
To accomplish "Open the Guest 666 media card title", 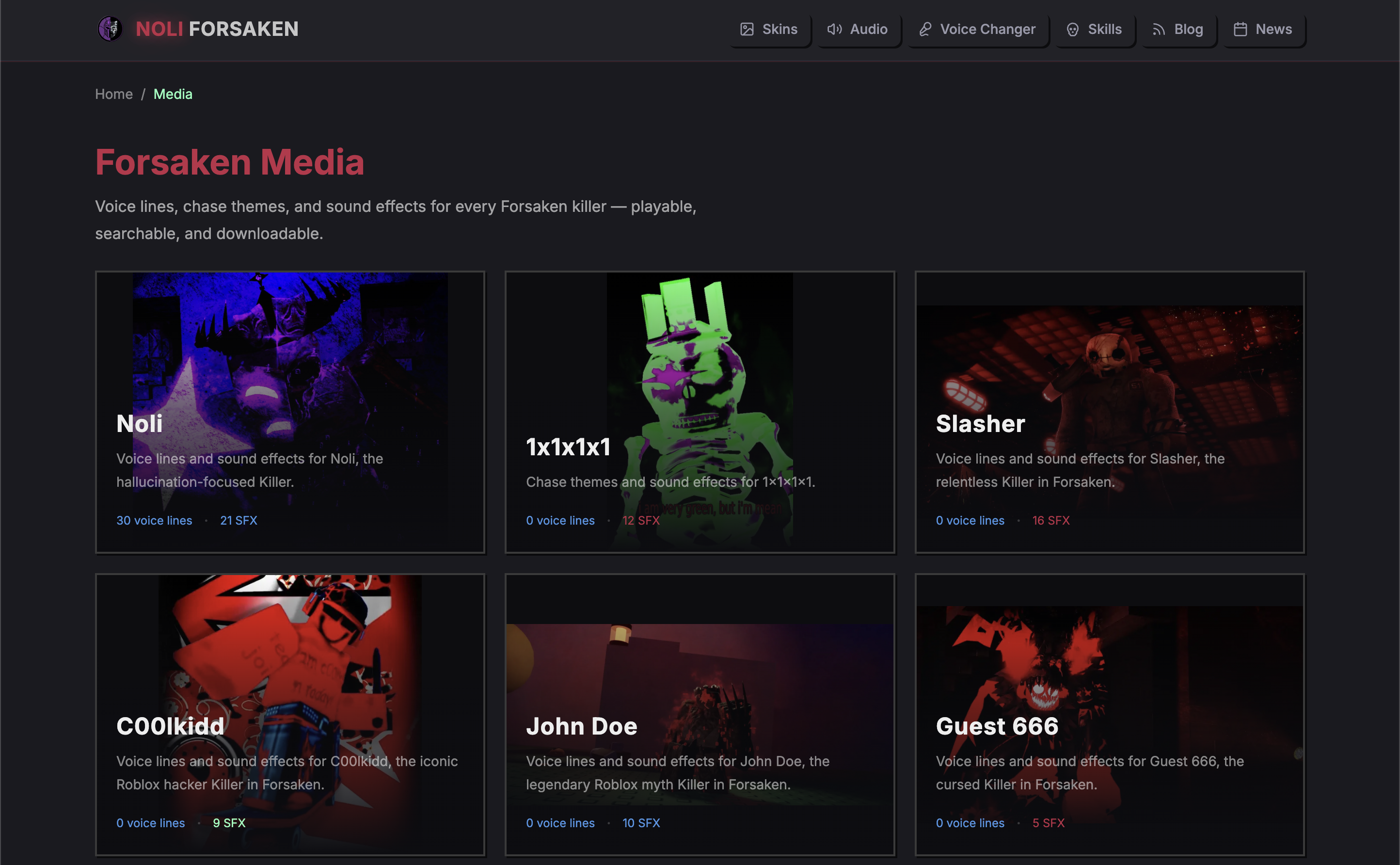I will (x=997, y=726).
